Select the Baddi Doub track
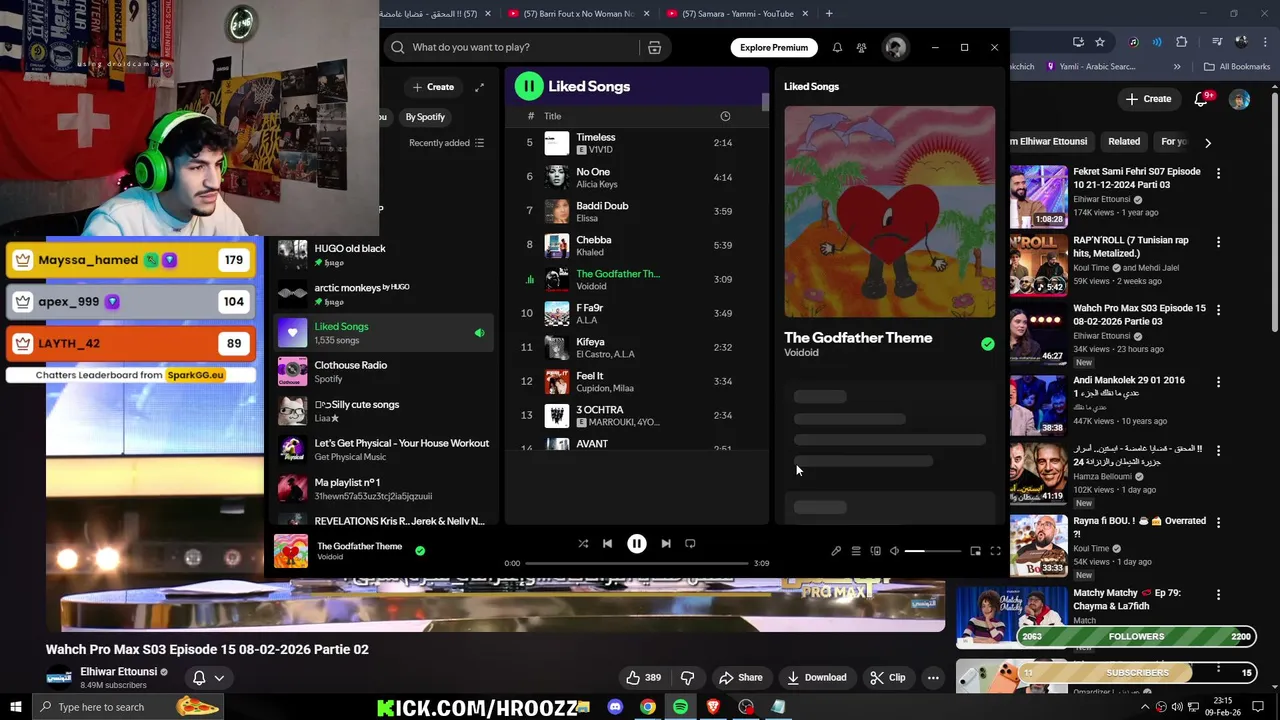Image resolution: width=1280 pixels, height=720 pixels. click(636, 211)
